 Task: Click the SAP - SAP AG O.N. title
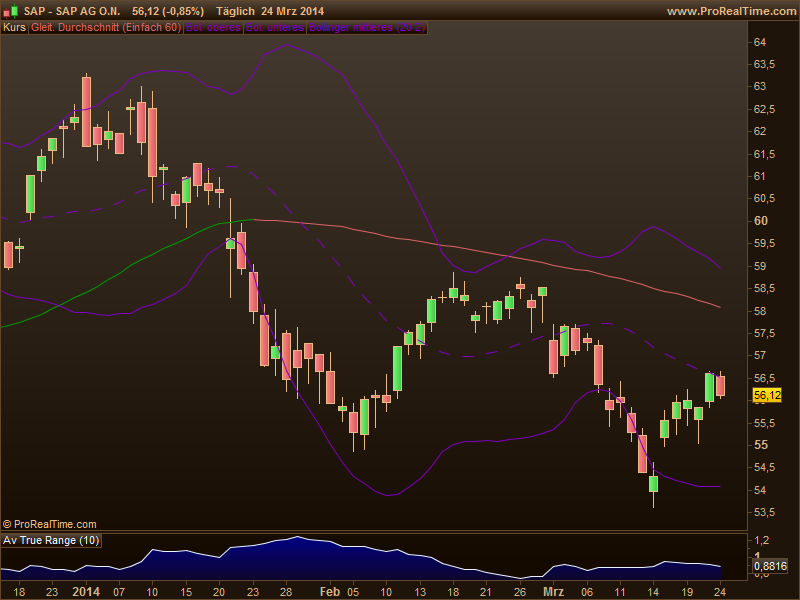(x=72, y=11)
